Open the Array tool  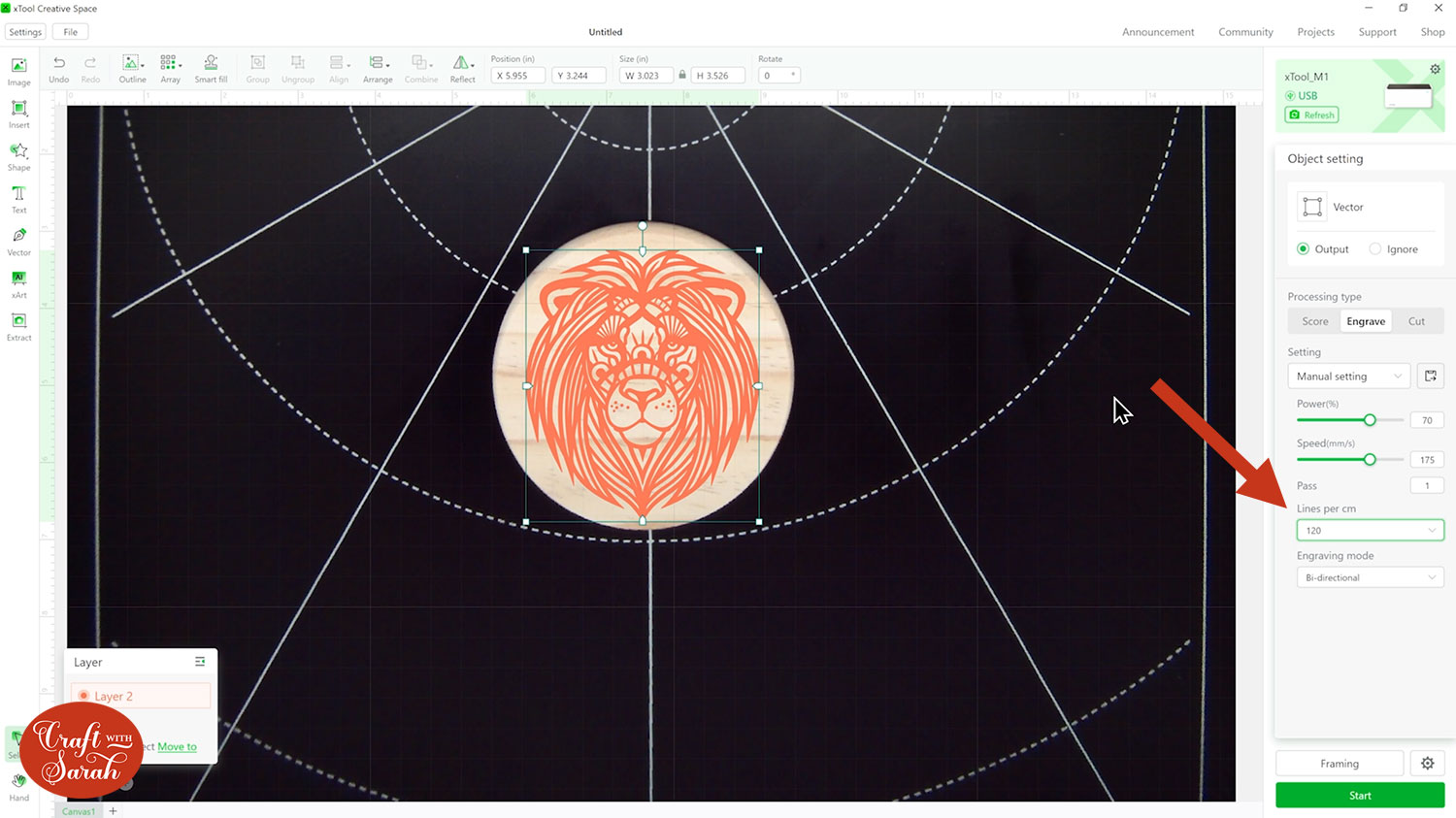[x=170, y=69]
